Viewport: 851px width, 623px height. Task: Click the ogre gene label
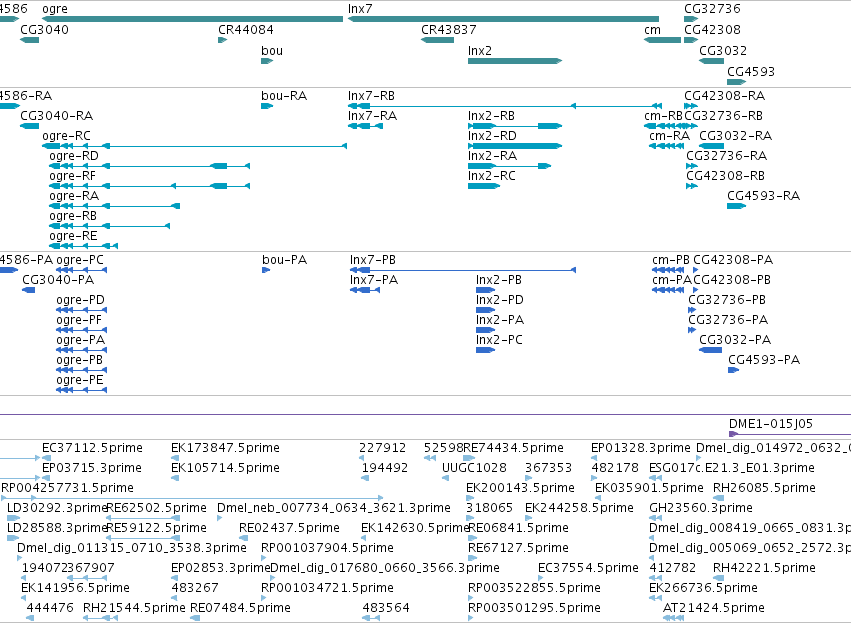point(55,9)
